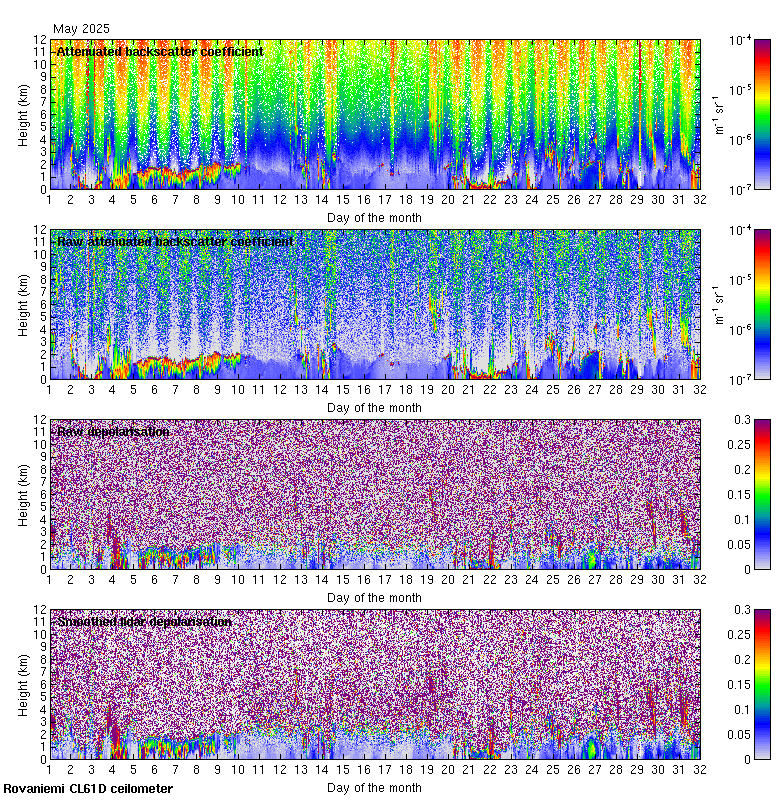This screenshot has width=780, height=800.
Task: Click "Day of the month" under top plot
Action: point(374,217)
